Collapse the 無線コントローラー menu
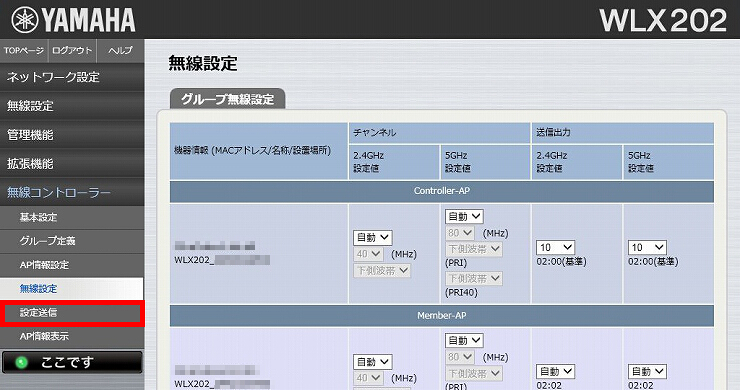Screen dimensions: 740x390 pyautogui.click(x=72, y=193)
